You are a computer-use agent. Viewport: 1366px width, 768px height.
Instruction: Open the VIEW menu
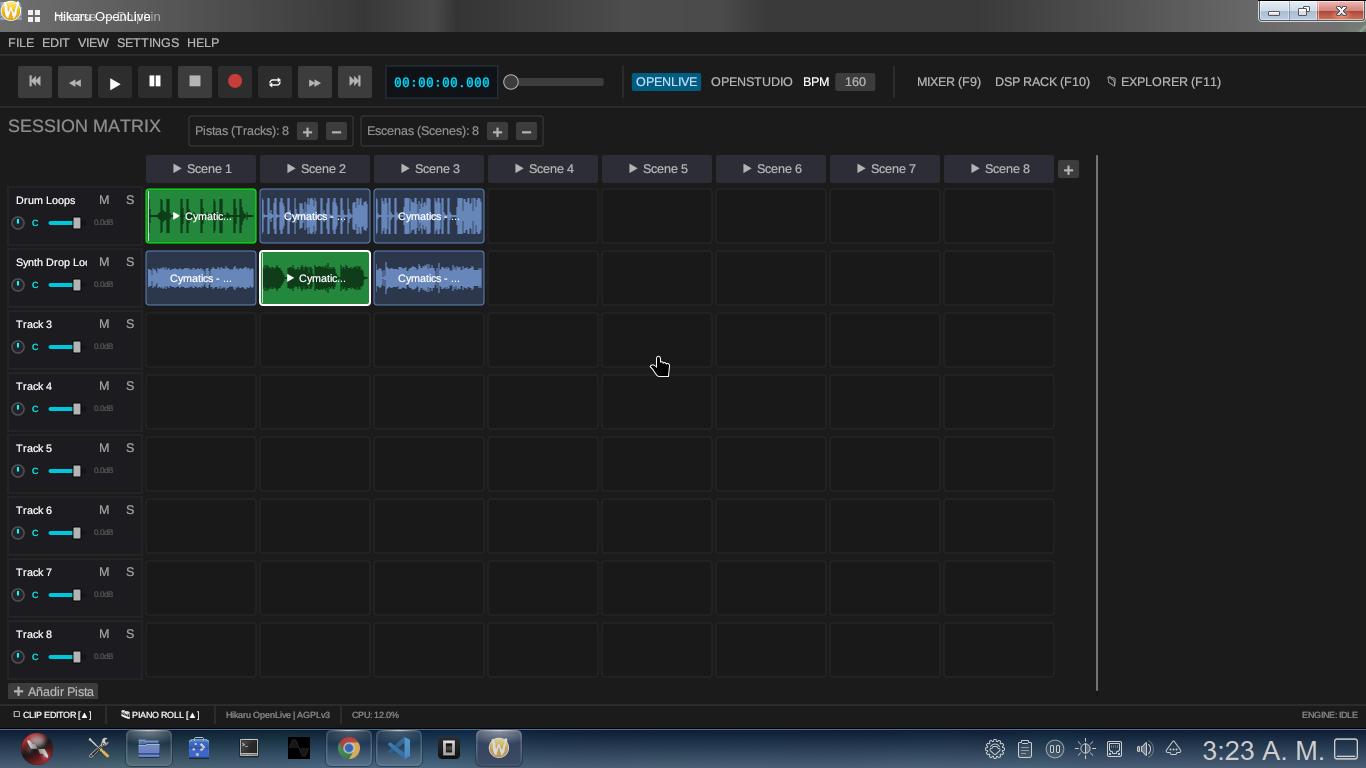[x=93, y=43]
